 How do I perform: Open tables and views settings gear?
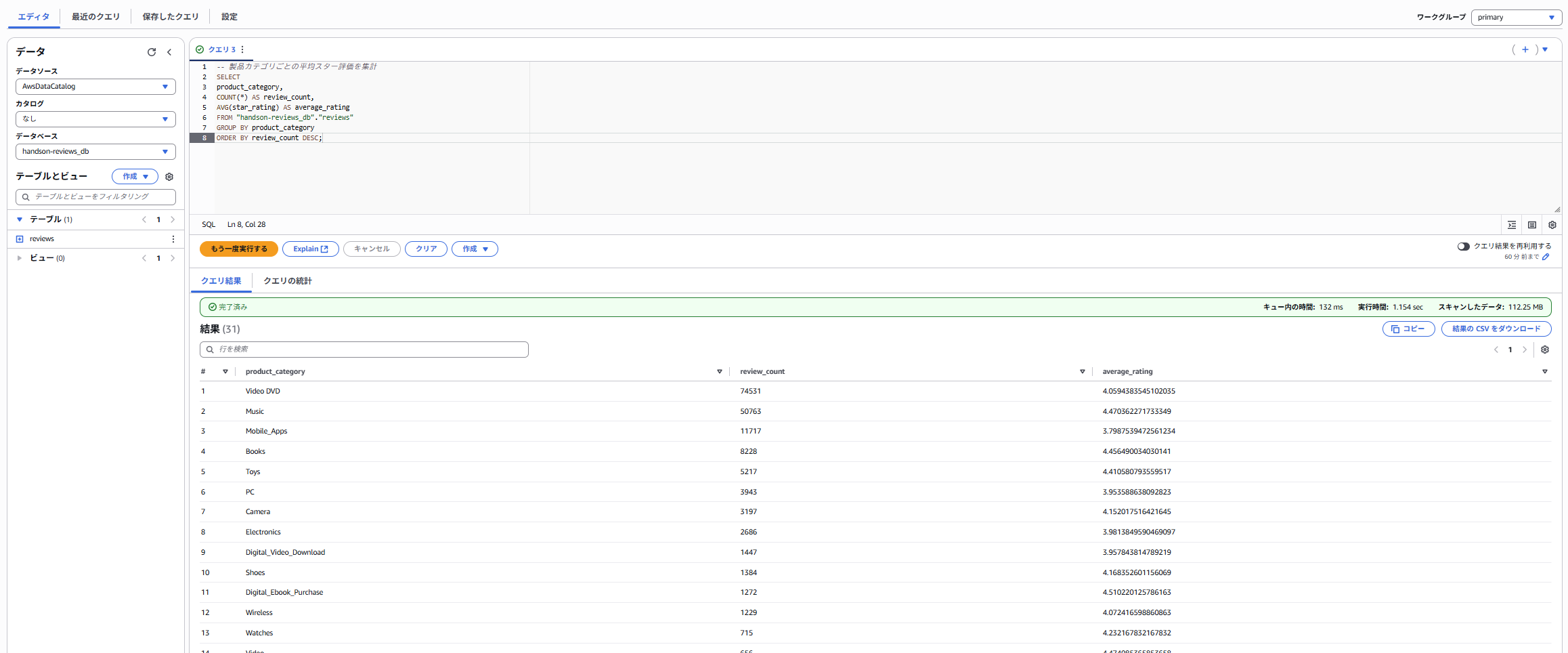pyautogui.click(x=169, y=177)
